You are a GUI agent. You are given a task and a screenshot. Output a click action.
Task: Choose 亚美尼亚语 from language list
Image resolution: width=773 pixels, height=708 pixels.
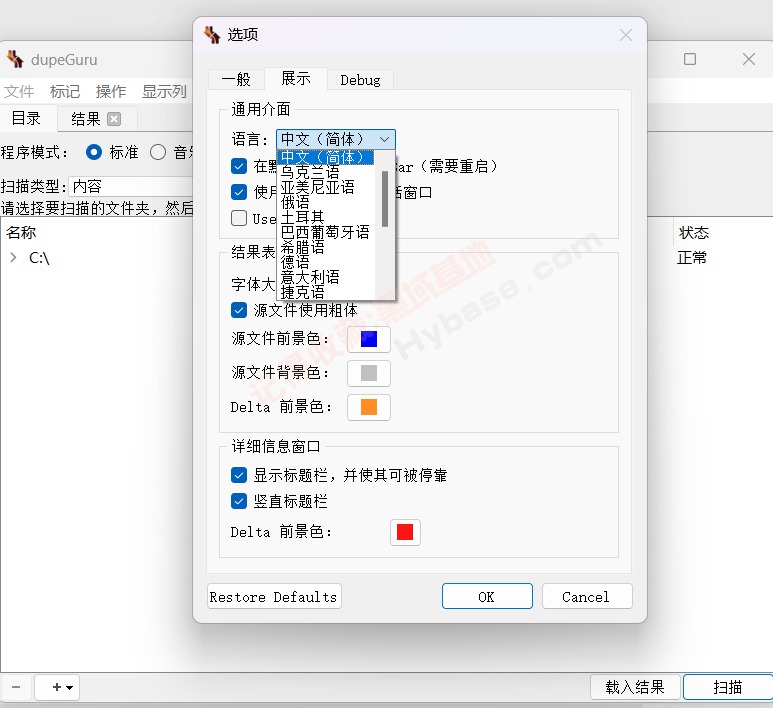coord(325,187)
